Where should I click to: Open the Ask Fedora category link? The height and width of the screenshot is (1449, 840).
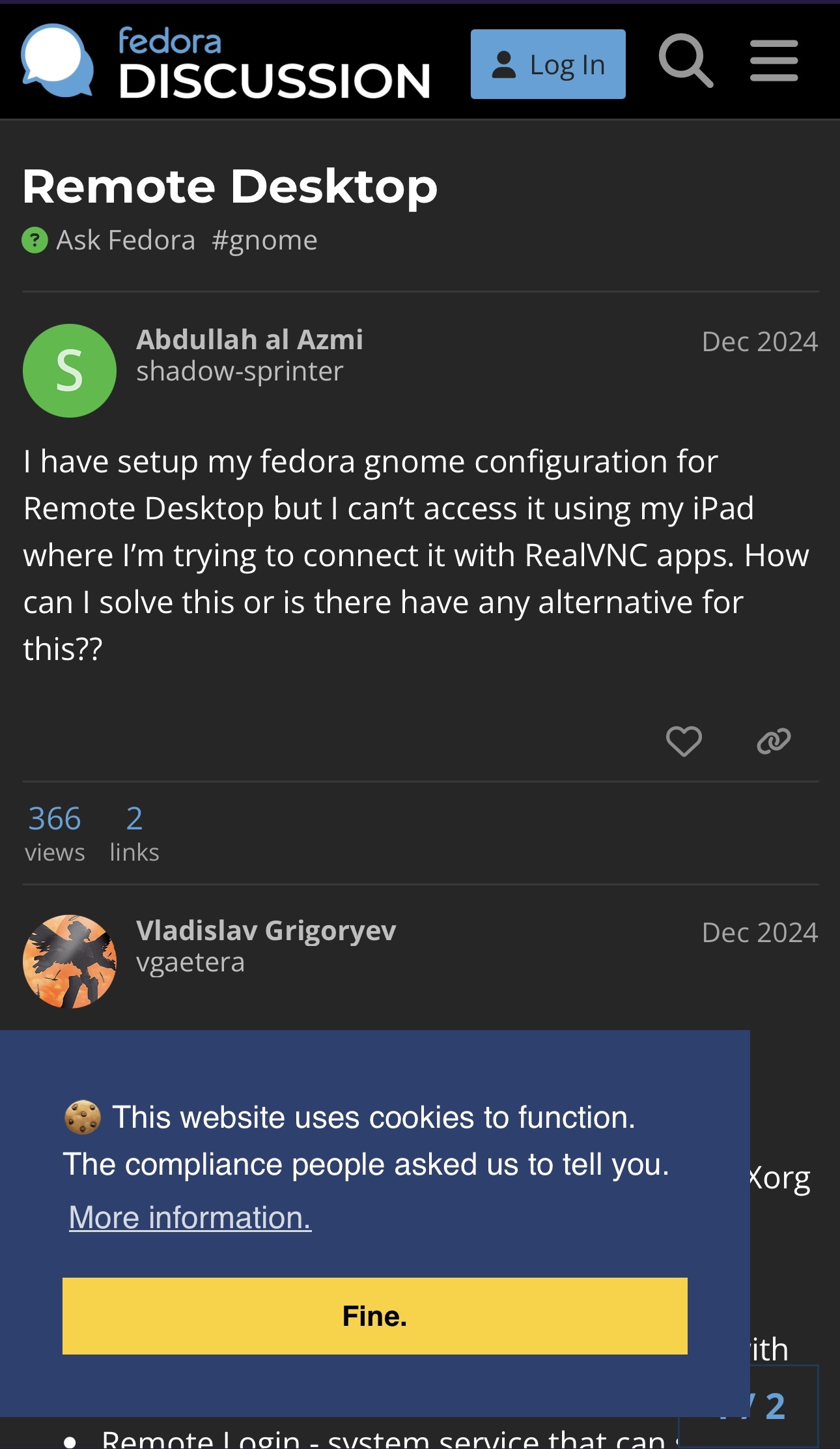tap(126, 240)
